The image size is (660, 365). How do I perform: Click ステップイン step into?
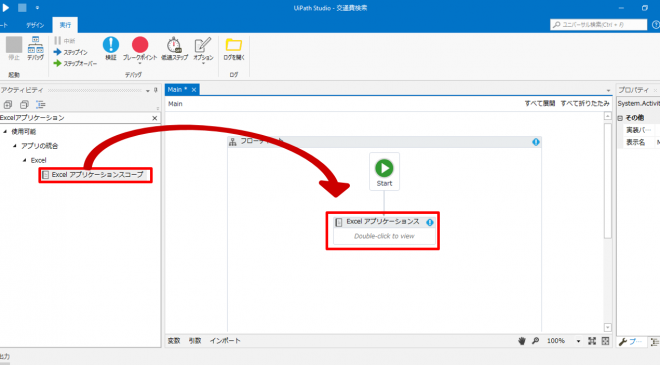[x=71, y=52]
